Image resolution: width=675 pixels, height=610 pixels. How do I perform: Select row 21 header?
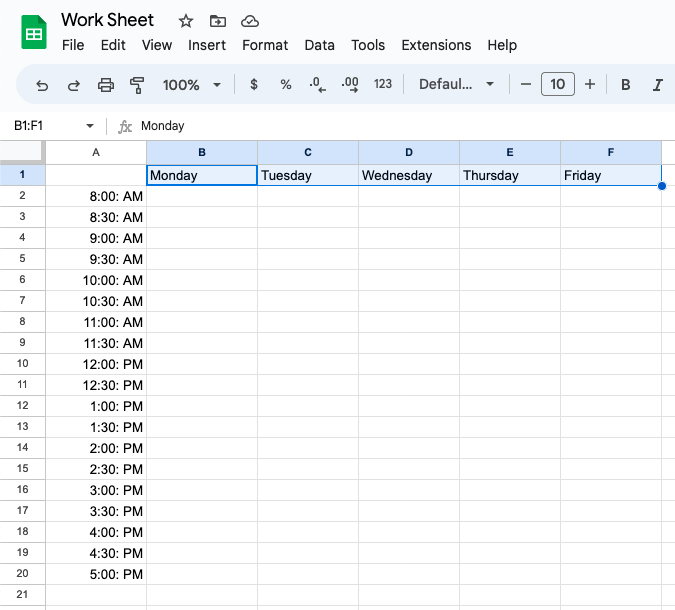[x=22, y=595]
